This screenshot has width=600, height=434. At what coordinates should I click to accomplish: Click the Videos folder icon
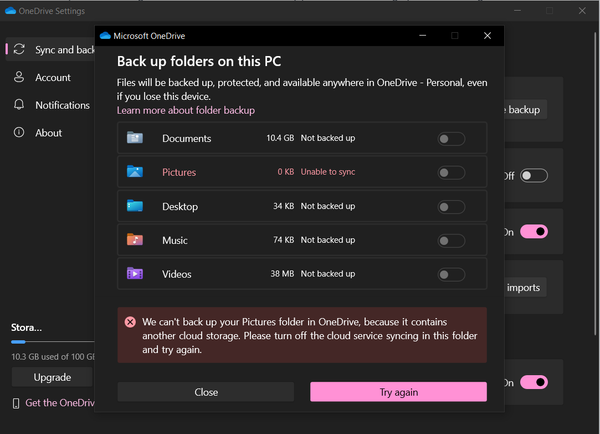135,274
